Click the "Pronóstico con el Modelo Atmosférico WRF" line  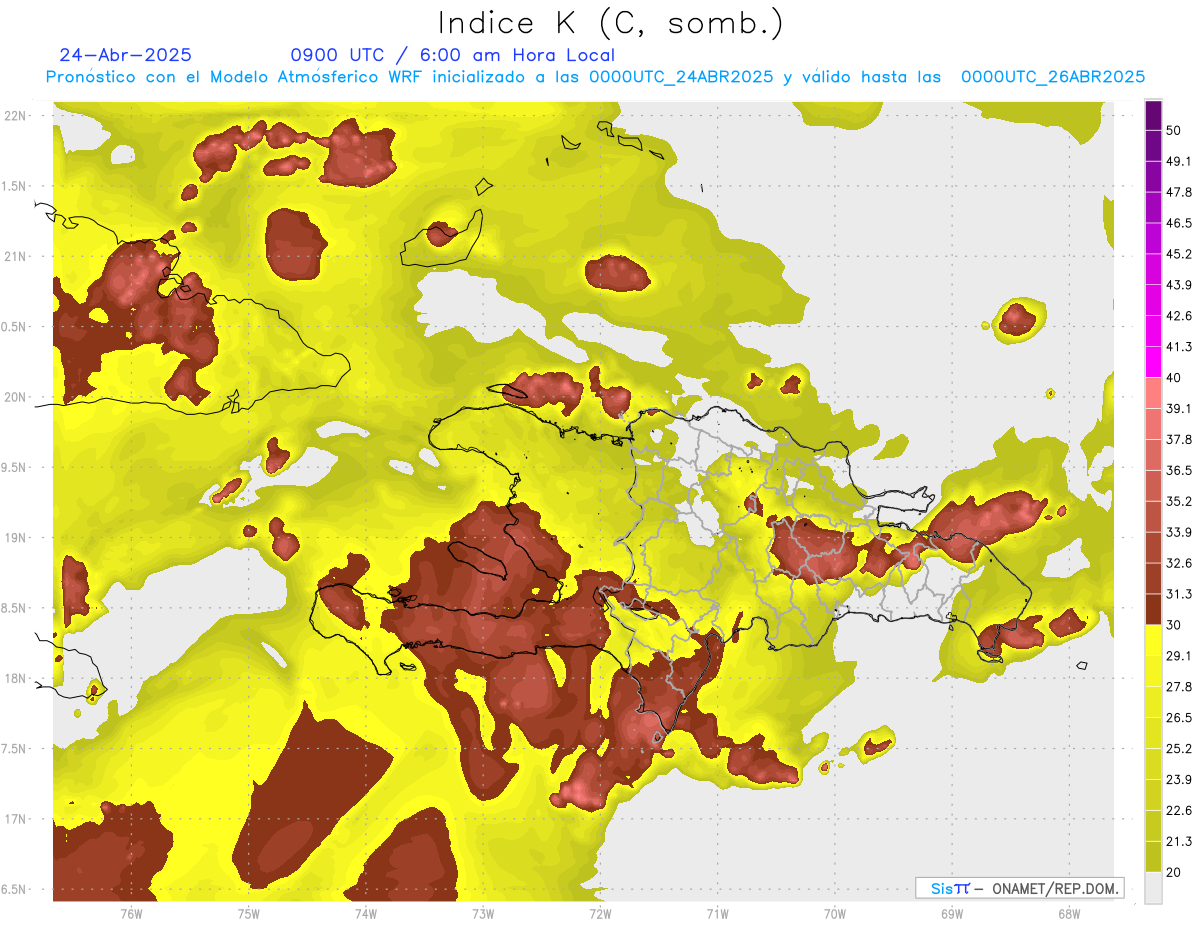tap(595, 77)
